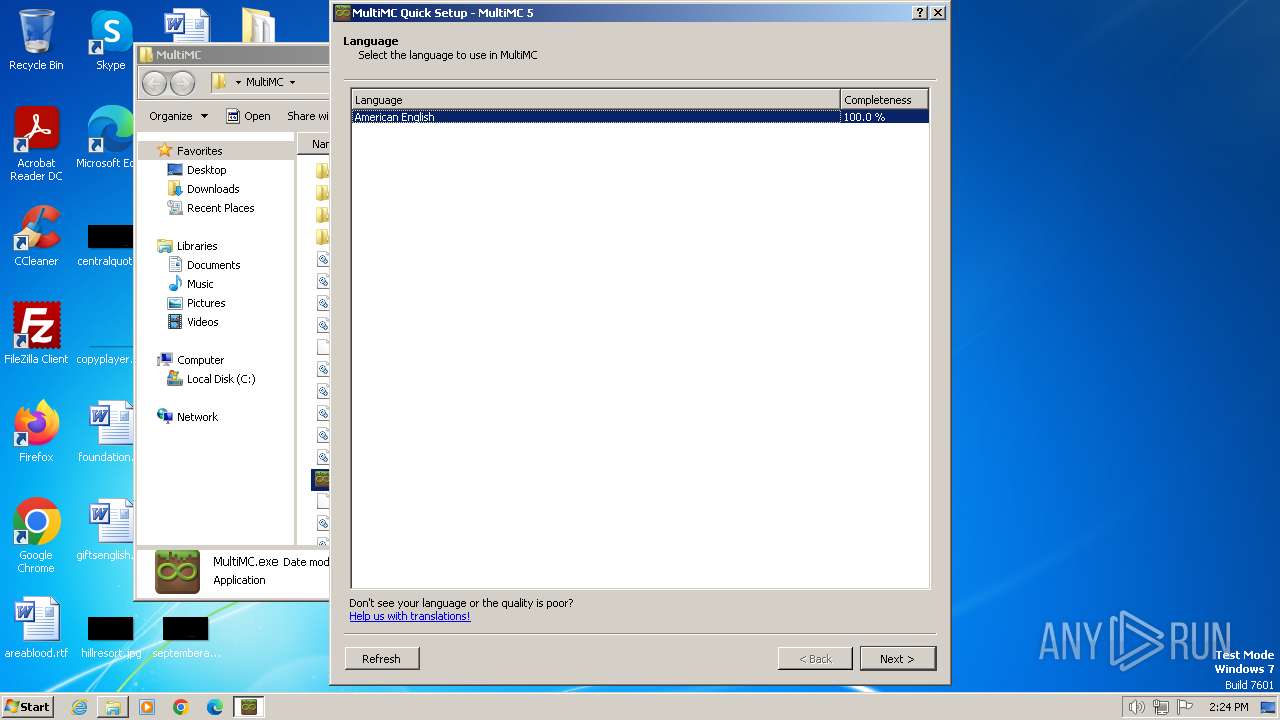
Task: Sort by the Language column header
Action: (596, 100)
